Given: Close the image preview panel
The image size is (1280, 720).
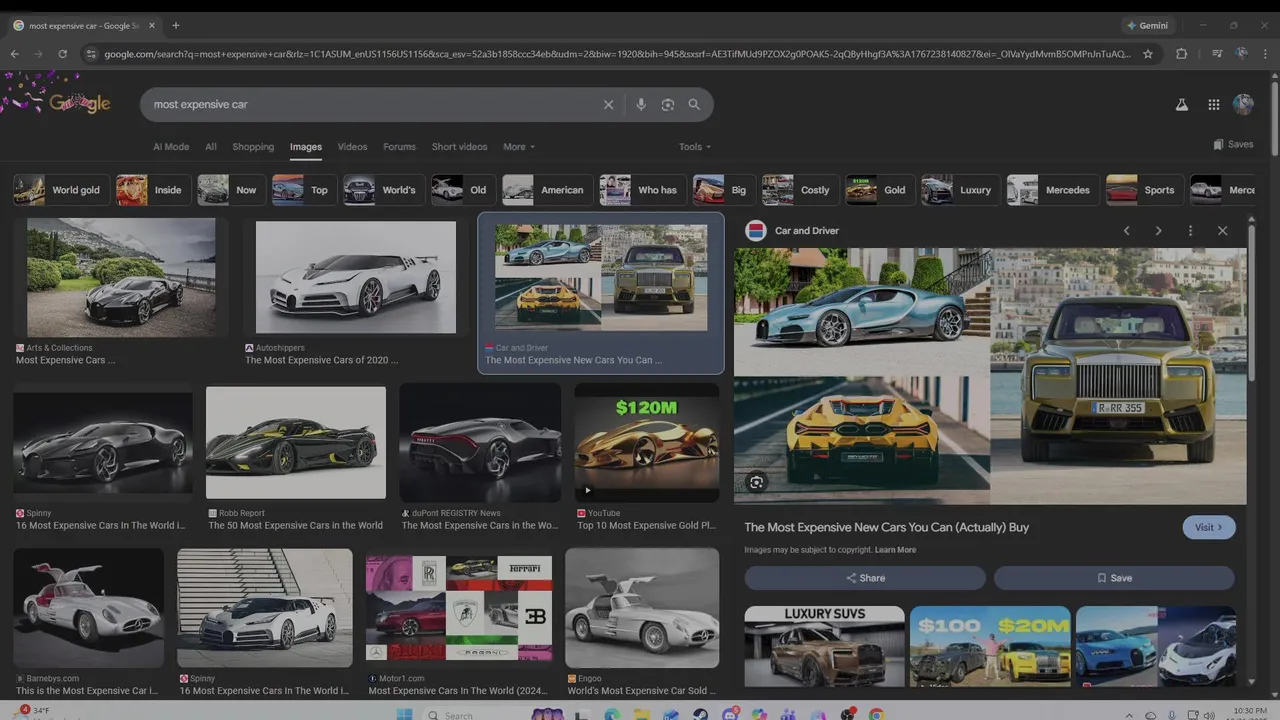Looking at the screenshot, I should pos(1222,231).
